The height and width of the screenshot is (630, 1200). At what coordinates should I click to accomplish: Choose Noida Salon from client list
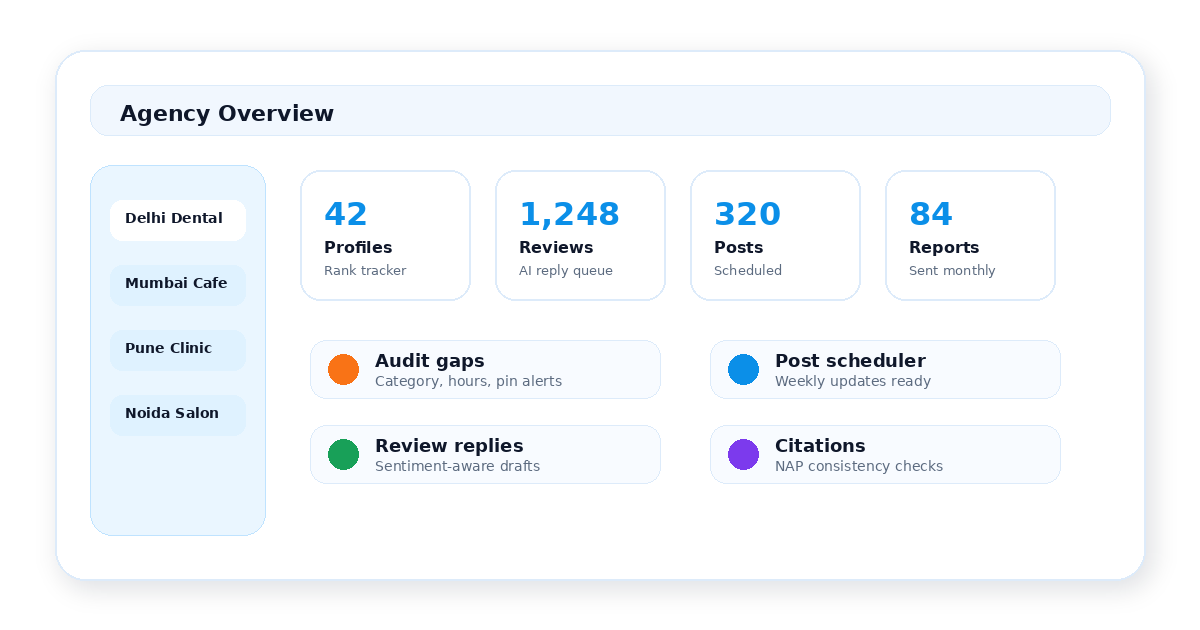pos(178,415)
